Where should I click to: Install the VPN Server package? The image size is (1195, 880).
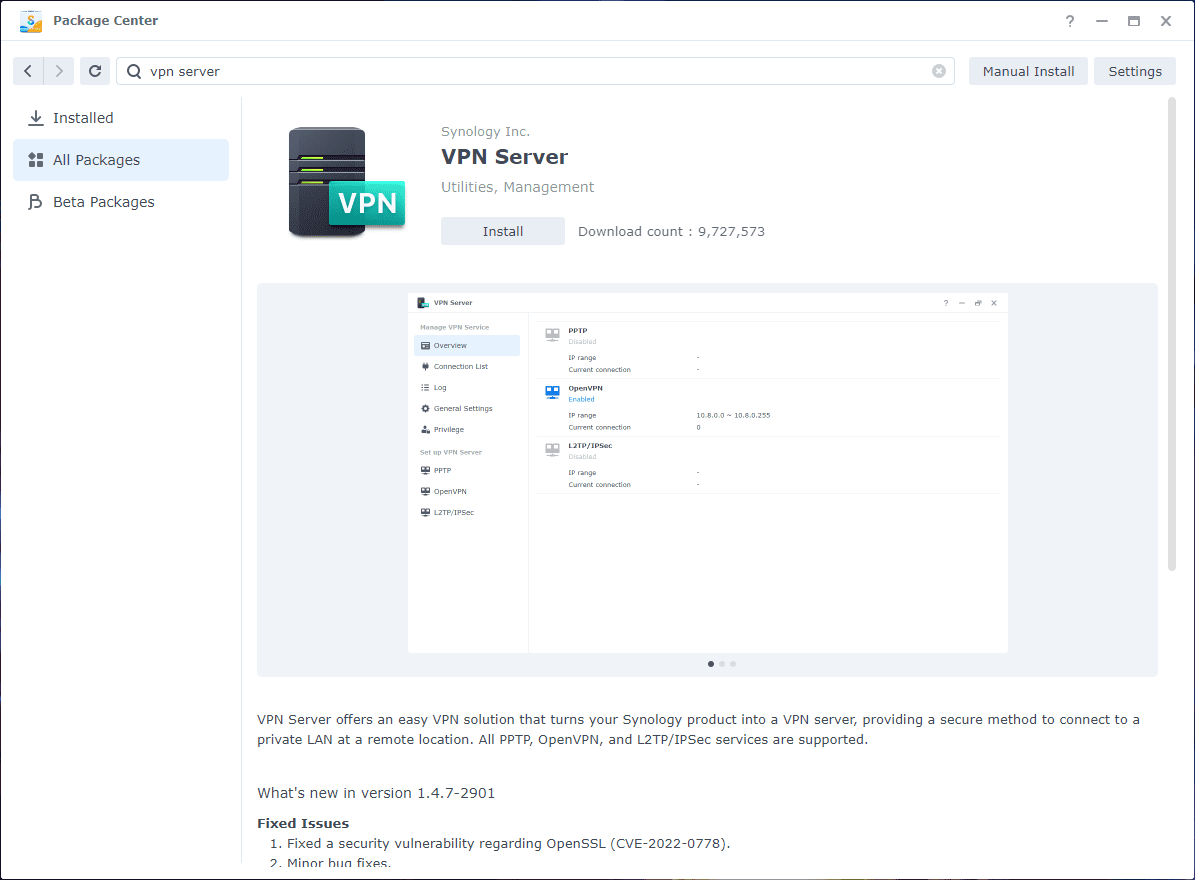pyautogui.click(x=503, y=231)
